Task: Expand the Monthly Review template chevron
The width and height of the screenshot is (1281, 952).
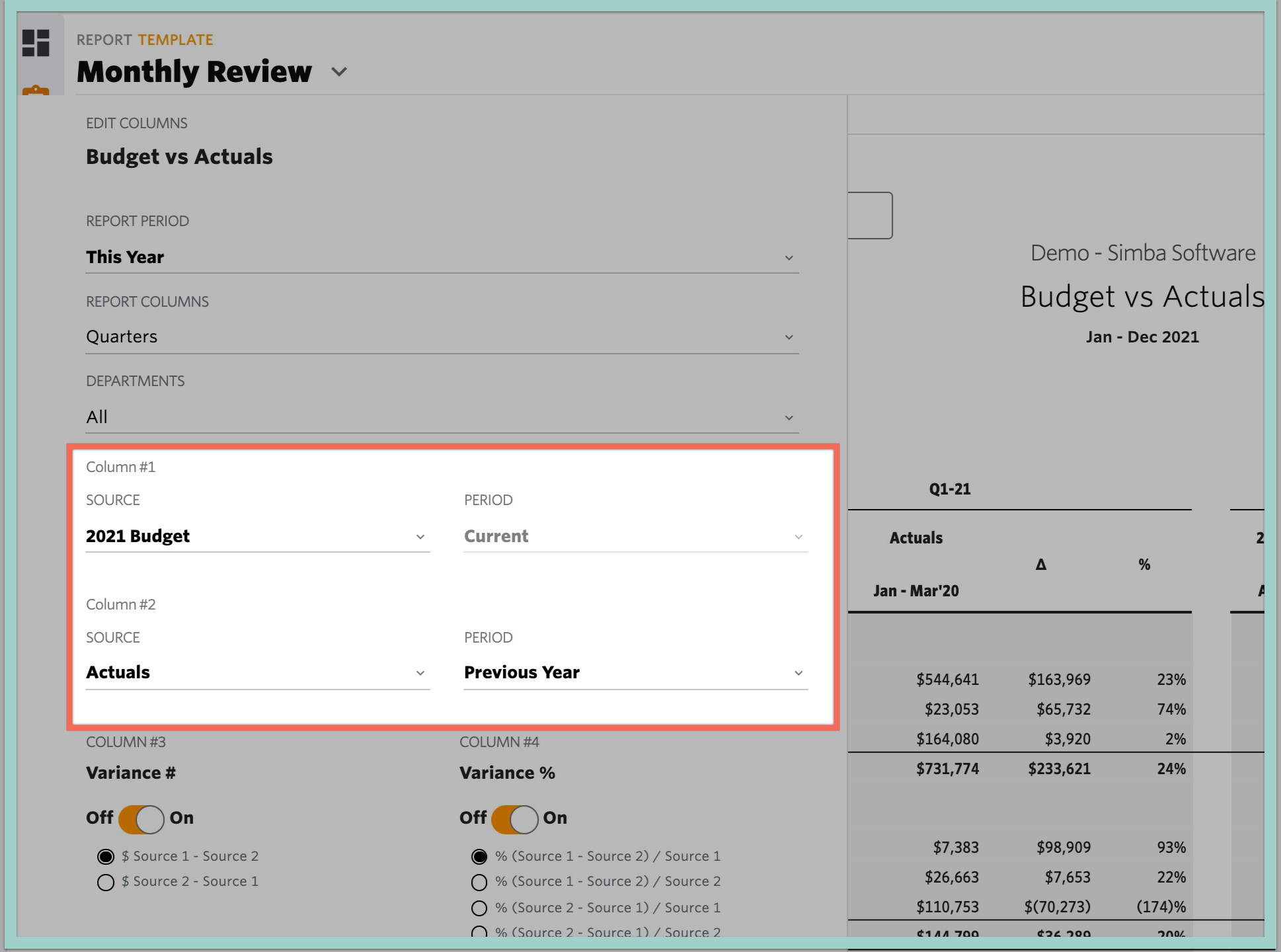Action: [x=339, y=71]
